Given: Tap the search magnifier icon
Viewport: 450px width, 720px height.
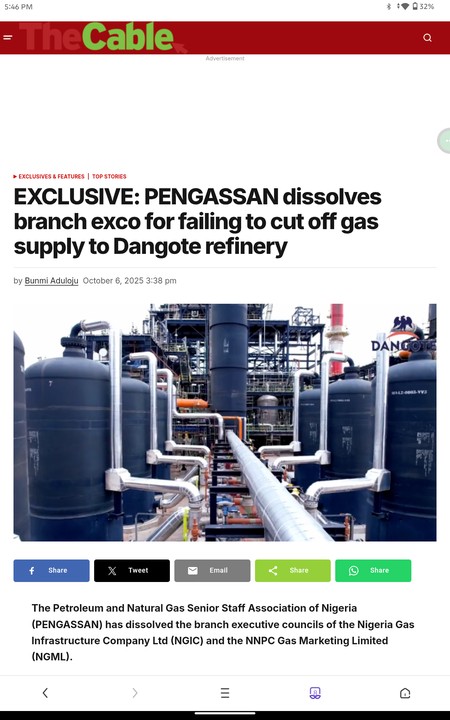Looking at the screenshot, I should 427,38.
